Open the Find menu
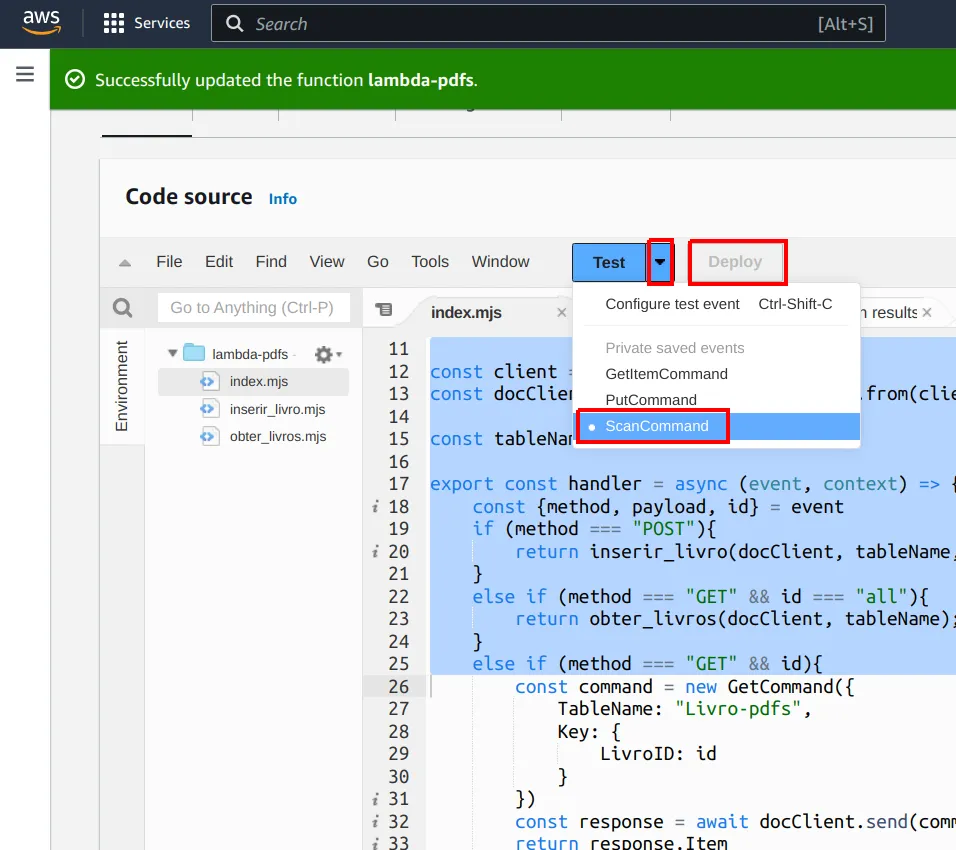The width and height of the screenshot is (956, 850). pyautogui.click(x=271, y=262)
